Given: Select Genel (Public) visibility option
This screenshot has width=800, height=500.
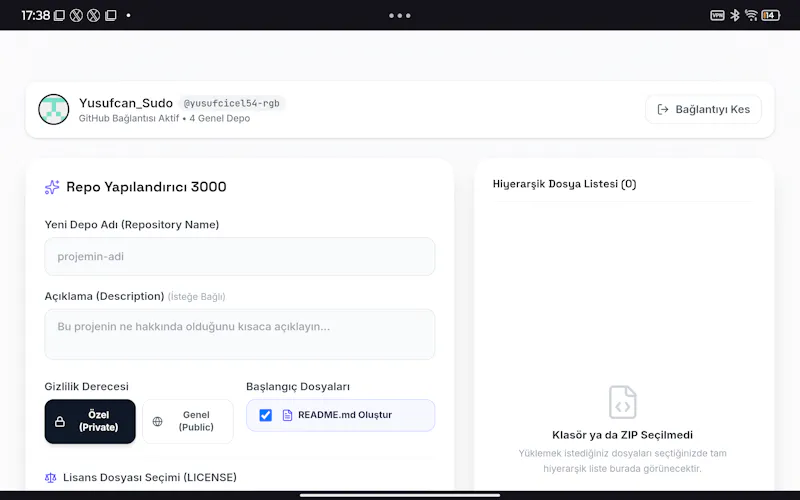Looking at the screenshot, I should click(188, 421).
